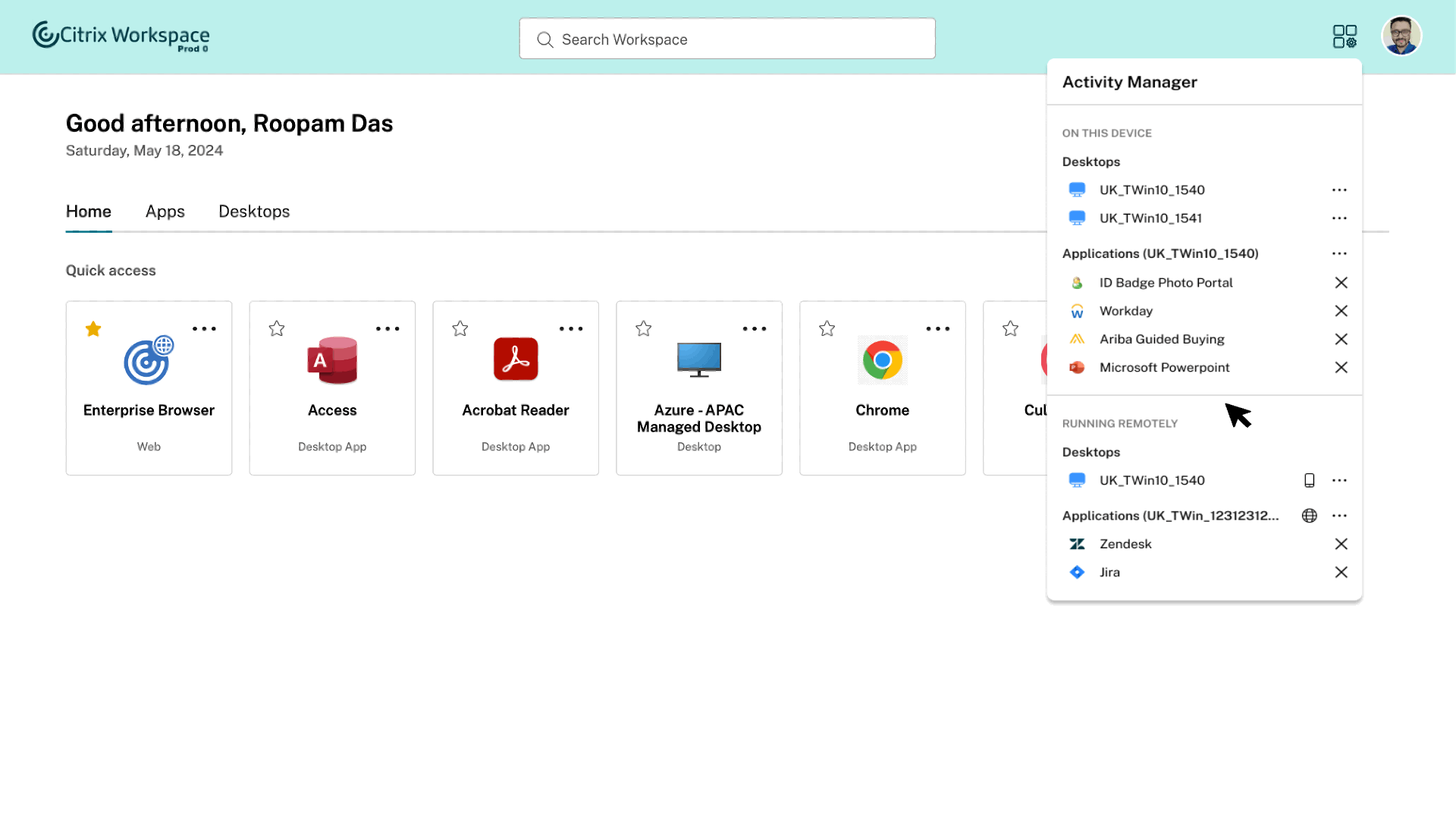Viewport: 1456px width, 819px height.
Task: Switch to the Apps tab
Action: coord(165,212)
